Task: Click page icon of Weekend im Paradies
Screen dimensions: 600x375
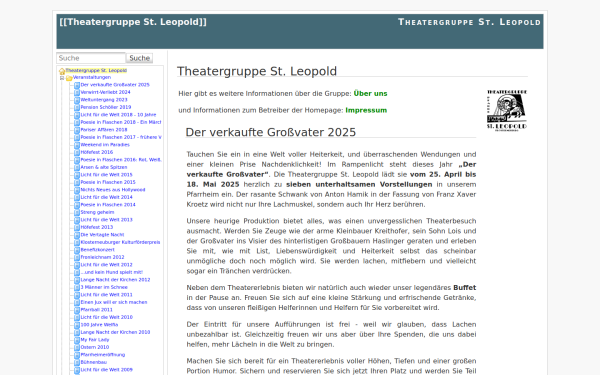Action: 77,145
